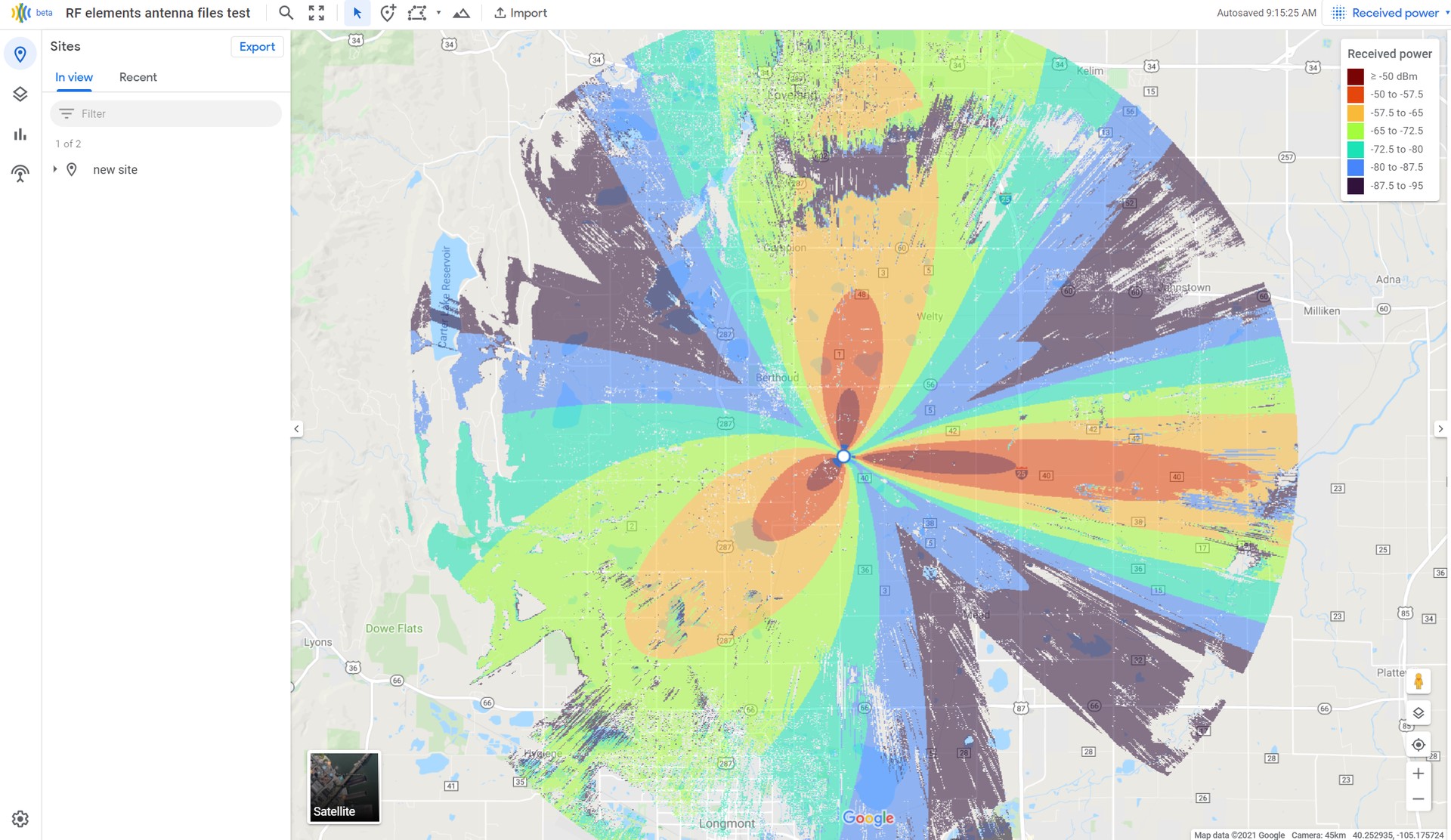Screen dimensions: 1451x840
Task: Choose the add site pin tool
Action: coord(388,13)
